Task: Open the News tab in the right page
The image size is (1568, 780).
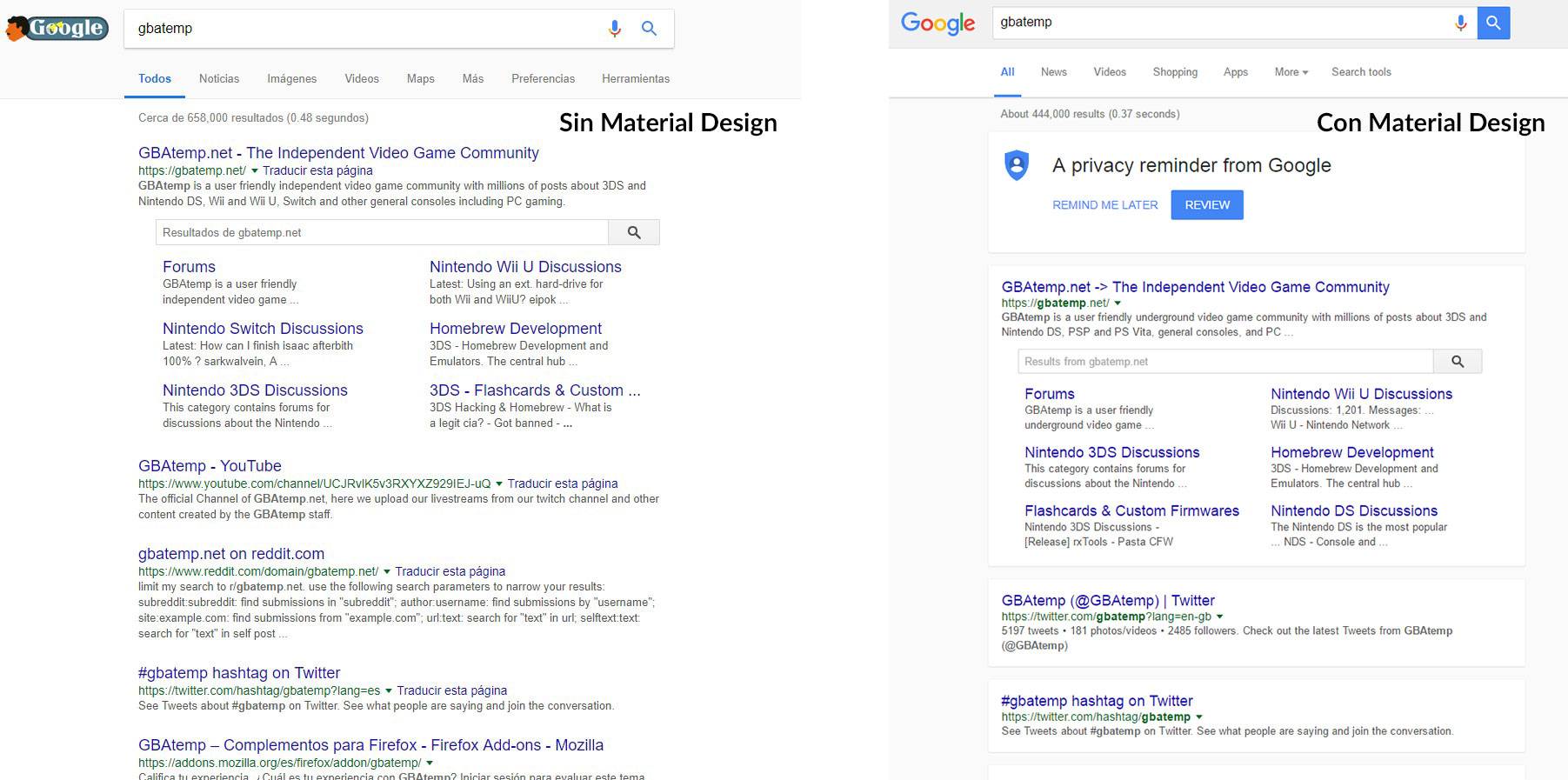Action: [1054, 72]
